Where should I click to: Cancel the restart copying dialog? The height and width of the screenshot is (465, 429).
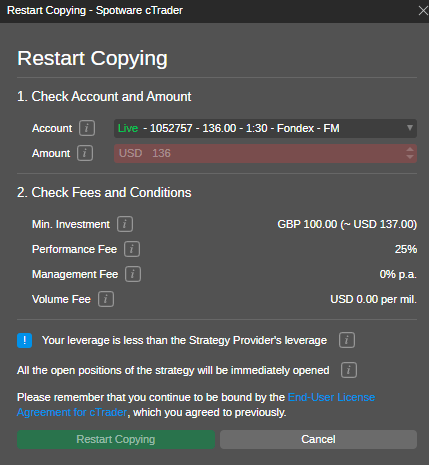pyautogui.click(x=318, y=439)
